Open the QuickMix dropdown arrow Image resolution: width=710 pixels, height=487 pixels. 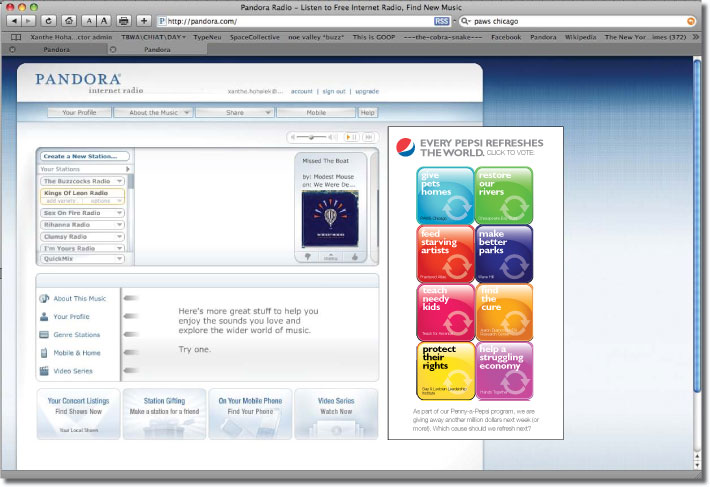[x=120, y=258]
